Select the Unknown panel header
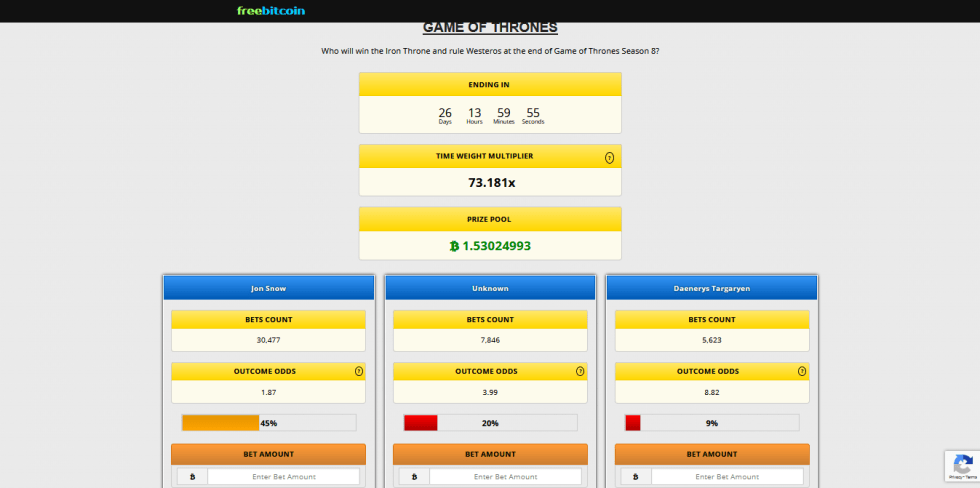 pyautogui.click(x=490, y=288)
